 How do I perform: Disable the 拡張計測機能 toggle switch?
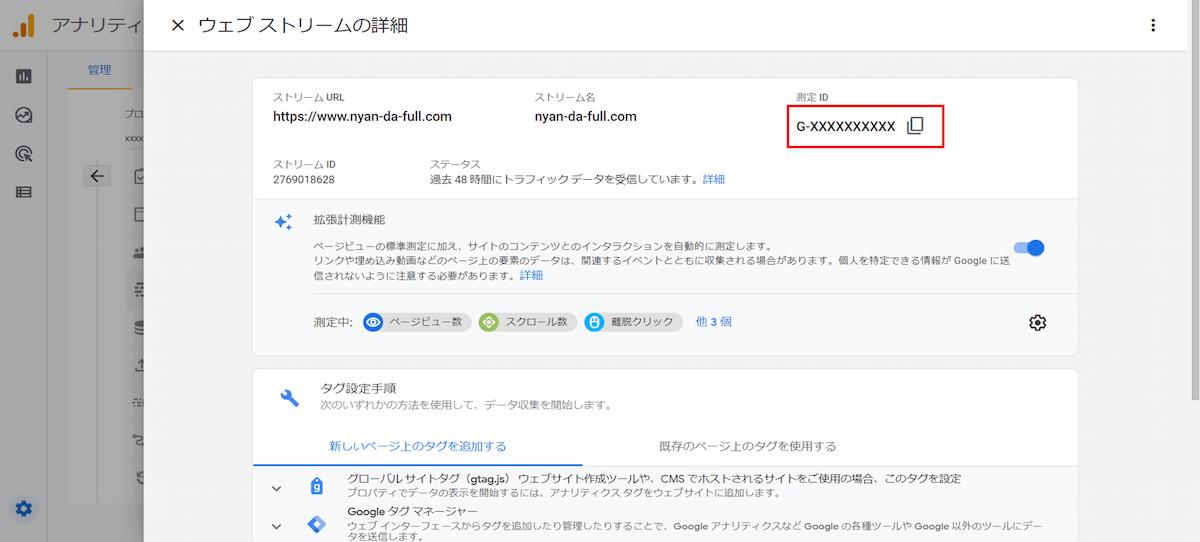coord(1028,248)
